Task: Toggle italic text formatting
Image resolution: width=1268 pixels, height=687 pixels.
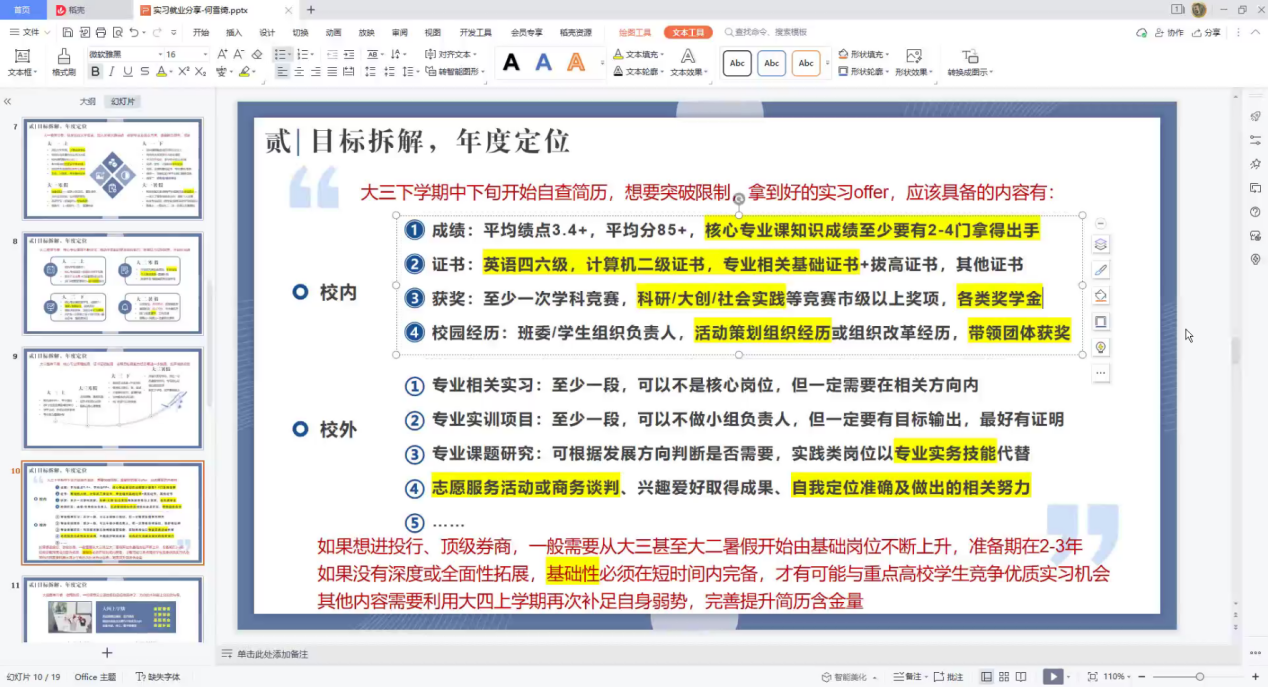Action: 112,72
